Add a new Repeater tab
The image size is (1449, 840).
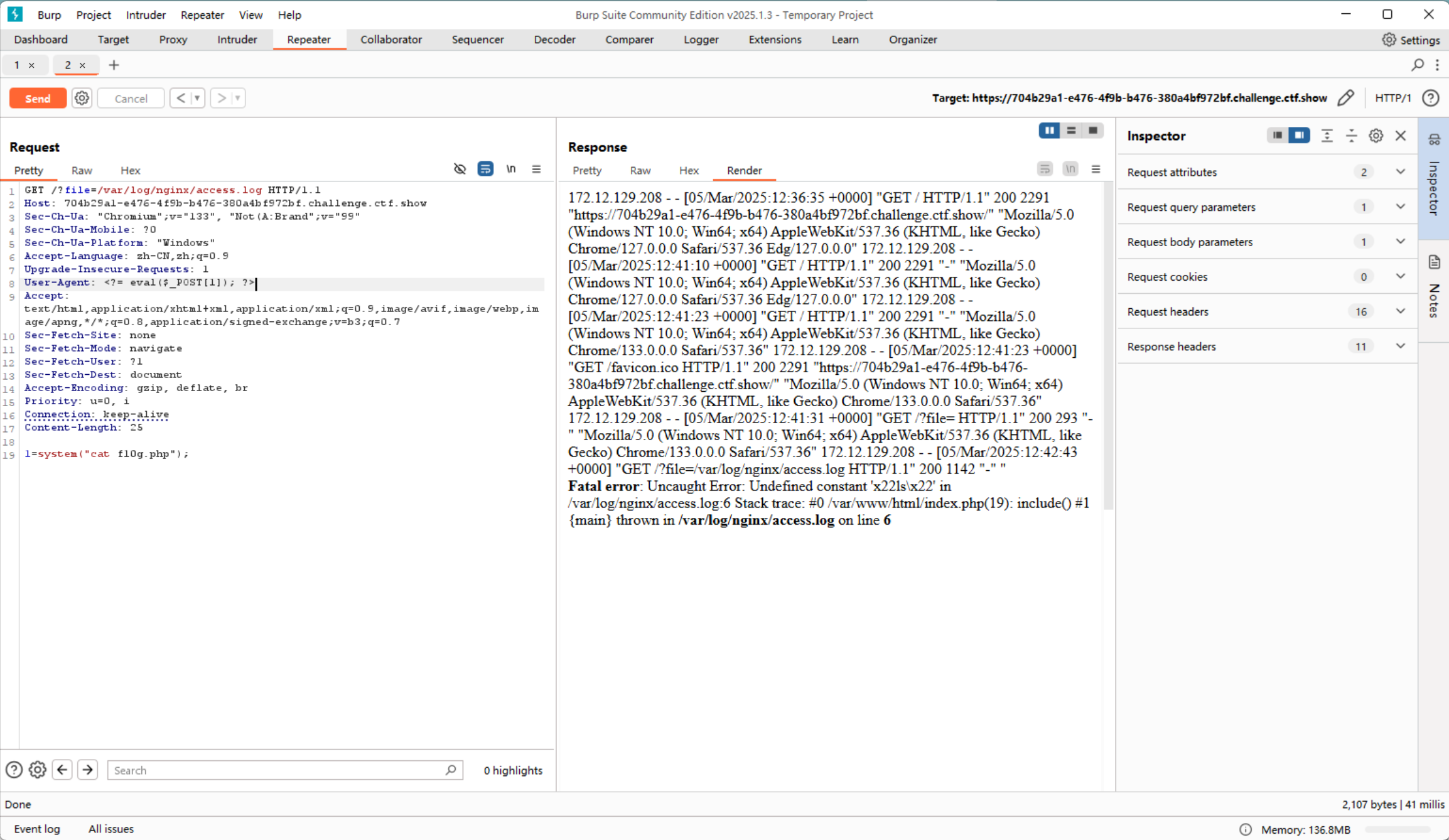click(x=114, y=65)
